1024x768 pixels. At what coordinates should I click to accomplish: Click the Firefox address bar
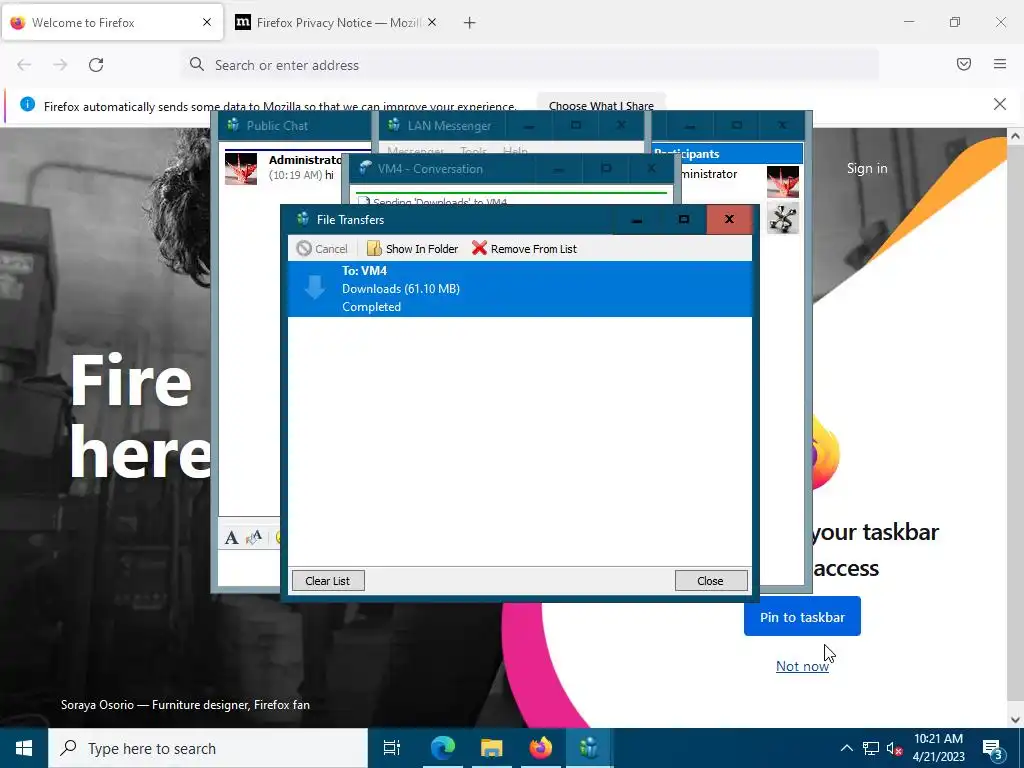[529, 65]
